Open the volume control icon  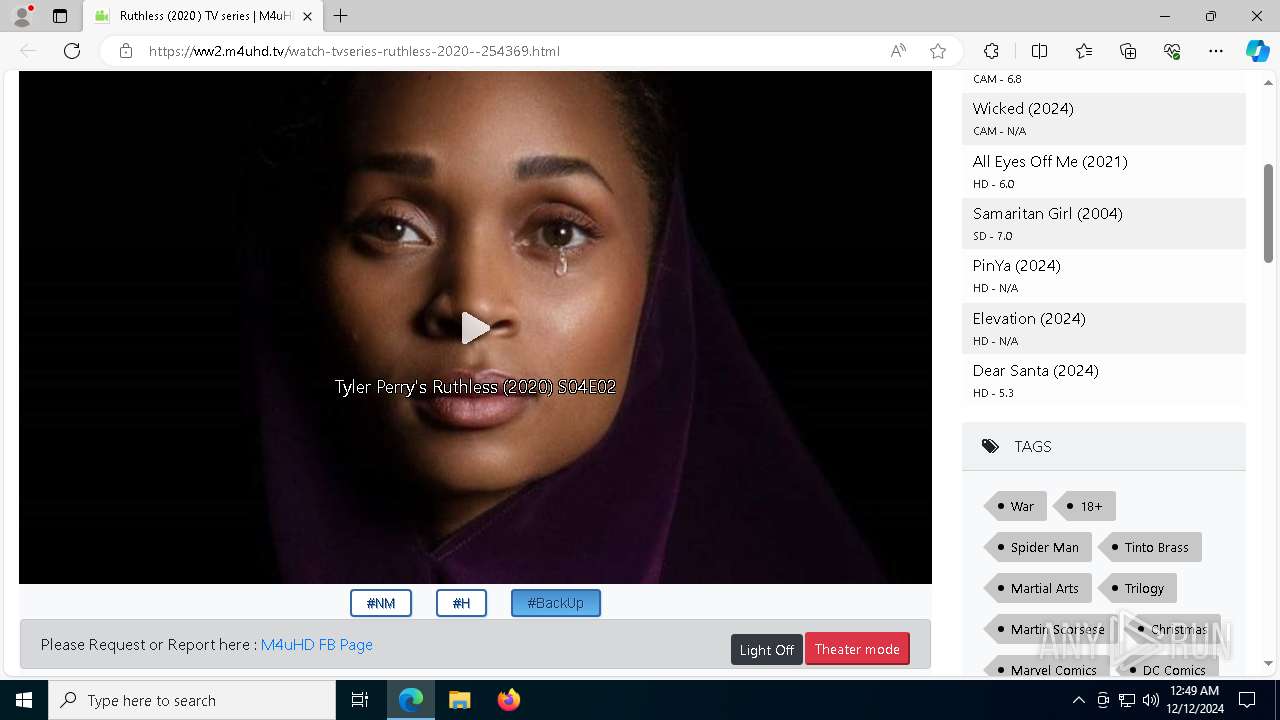(1150, 700)
